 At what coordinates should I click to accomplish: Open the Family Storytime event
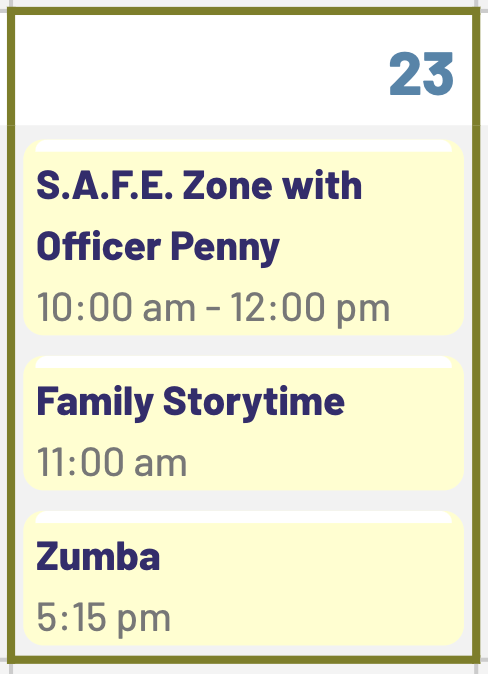click(190, 401)
